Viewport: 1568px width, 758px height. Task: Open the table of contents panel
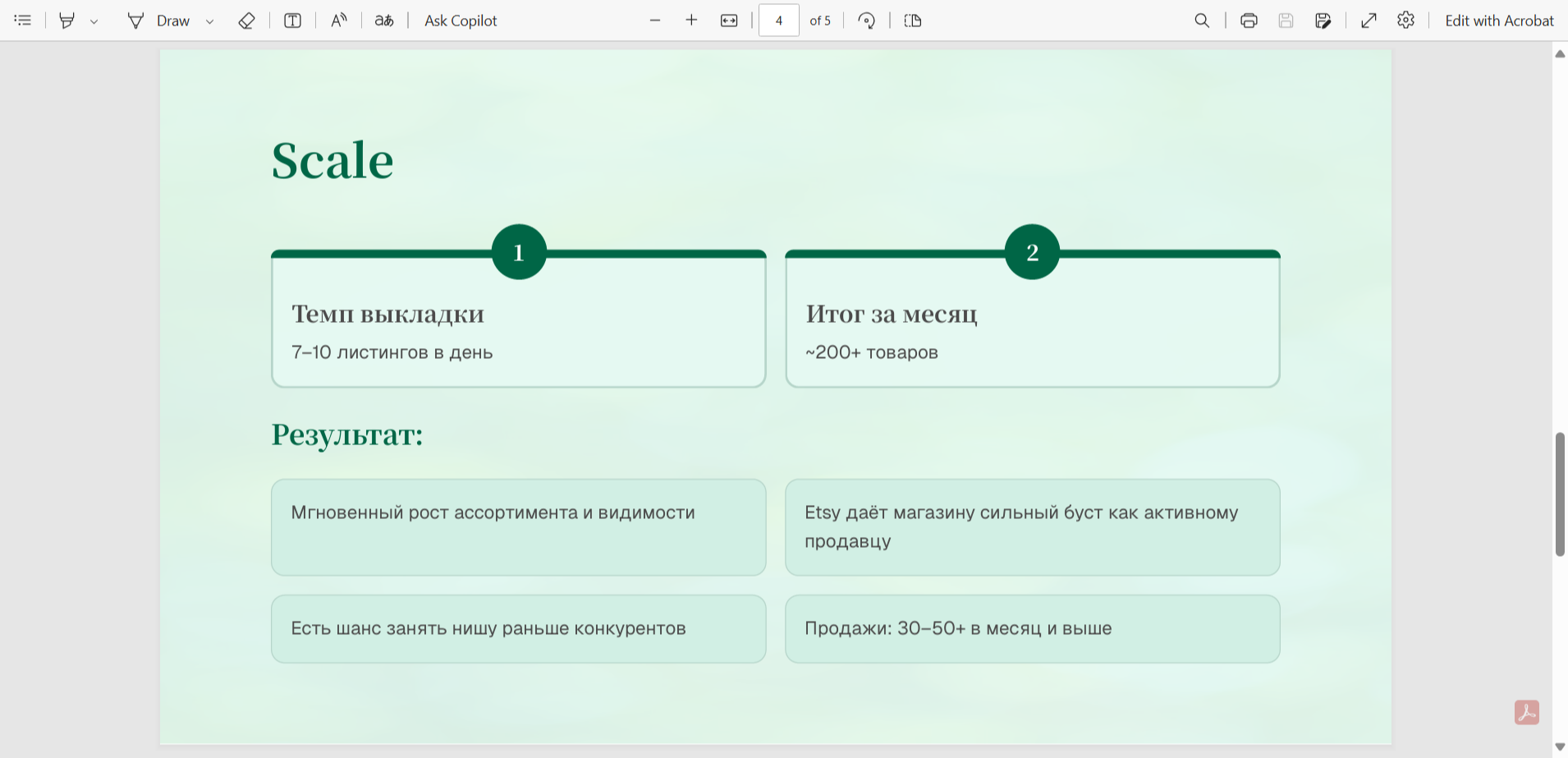(x=23, y=21)
